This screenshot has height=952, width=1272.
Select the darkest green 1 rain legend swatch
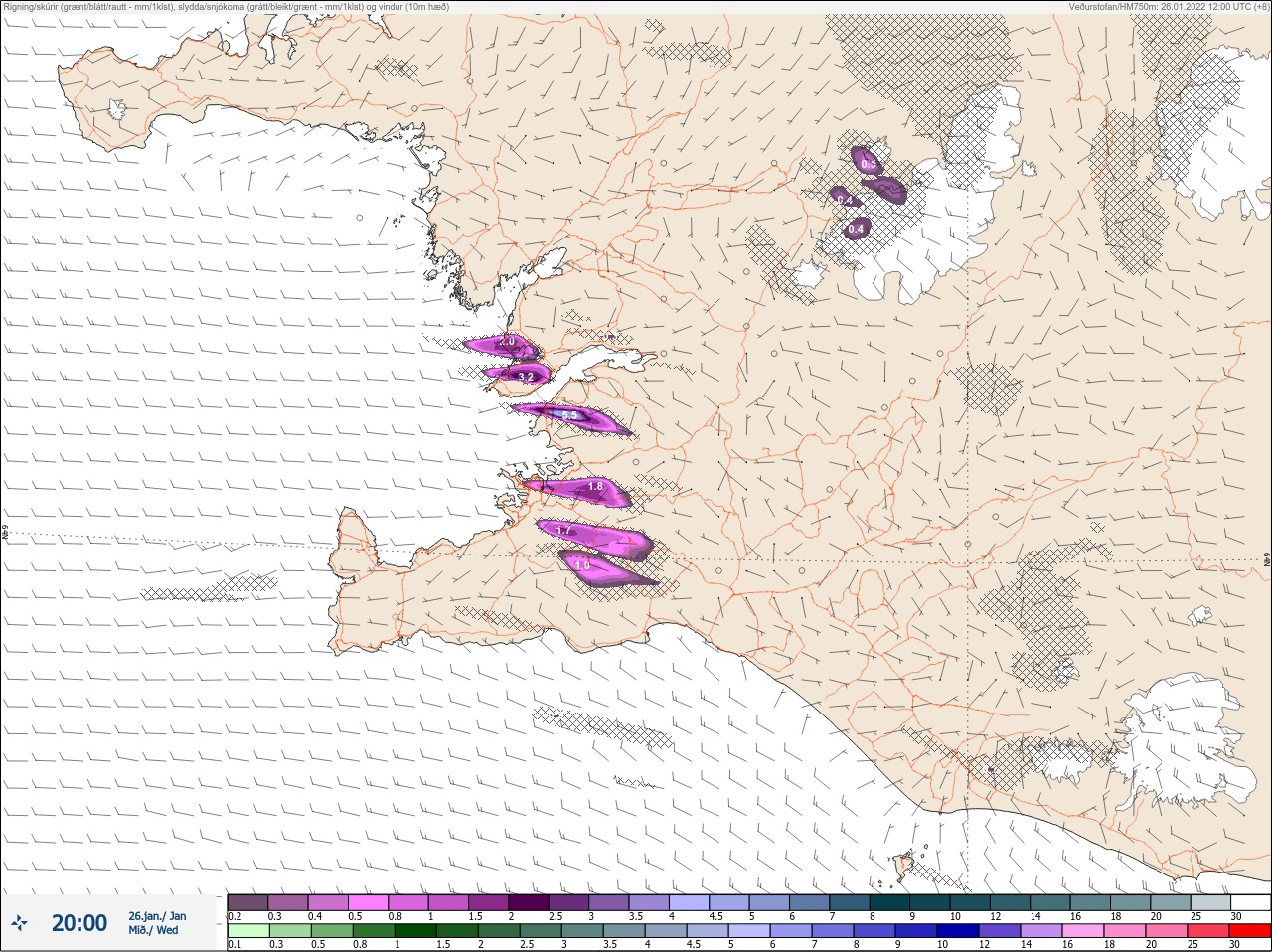[x=415, y=931]
